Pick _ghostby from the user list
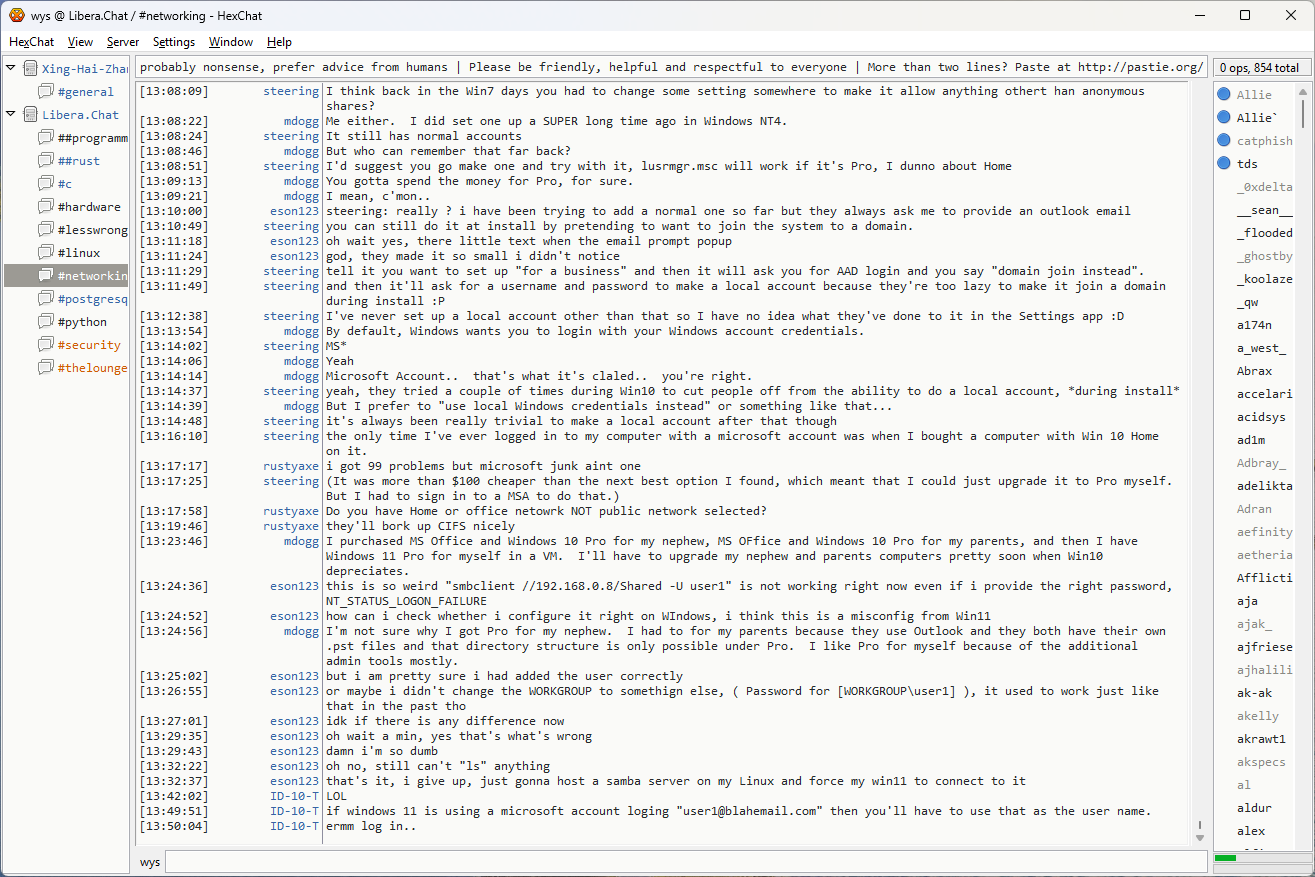This screenshot has height=877, width=1315. tap(1265, 256)
